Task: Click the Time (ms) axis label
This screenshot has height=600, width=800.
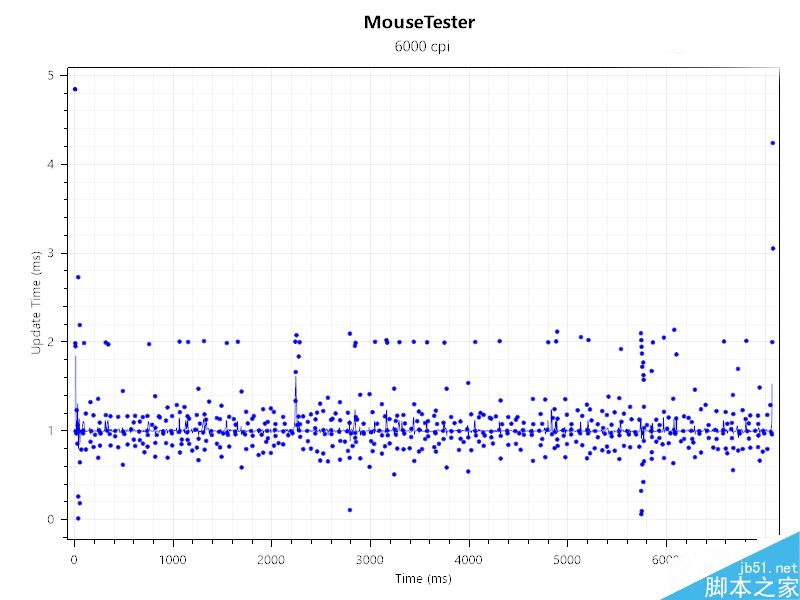Action: click(x=423, y=579)
